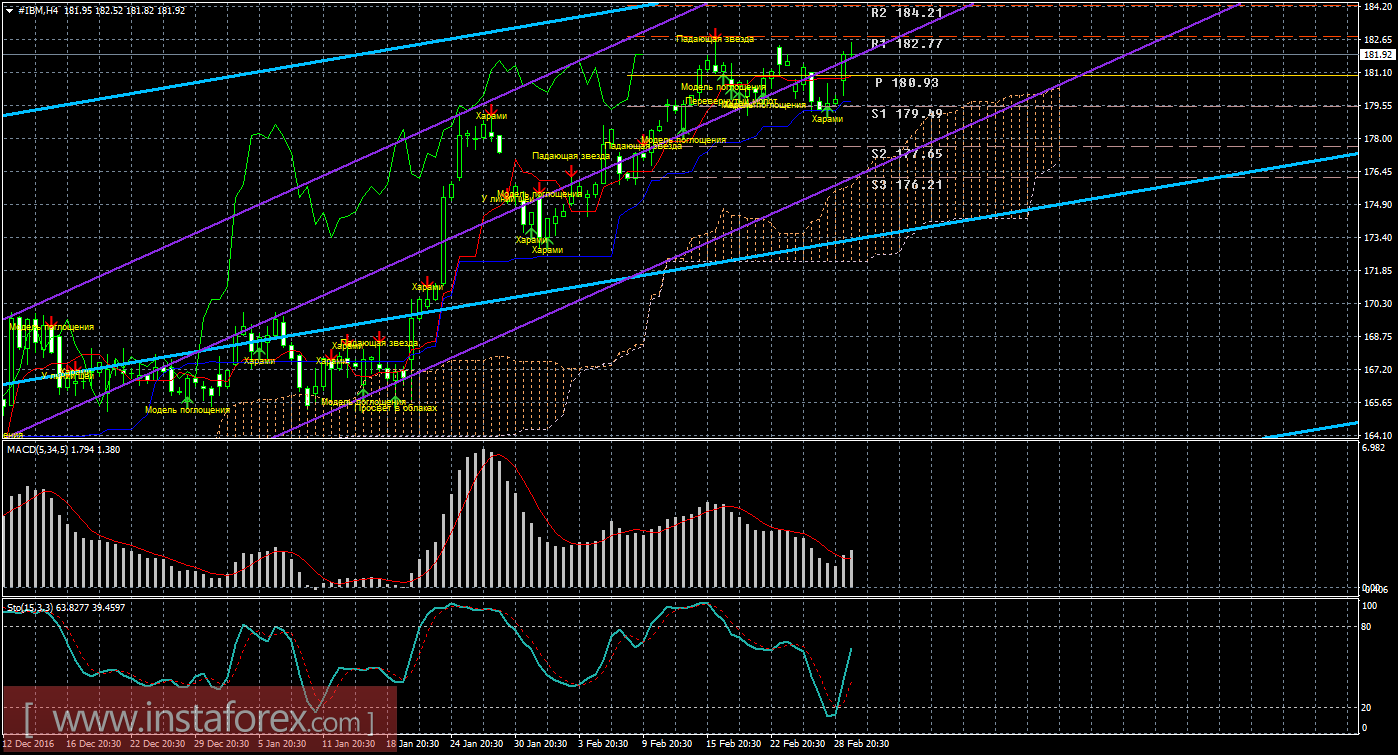Click the 100 level on Stochastic scale
Screen dimensions: 1398x755
pos(1371,606)
